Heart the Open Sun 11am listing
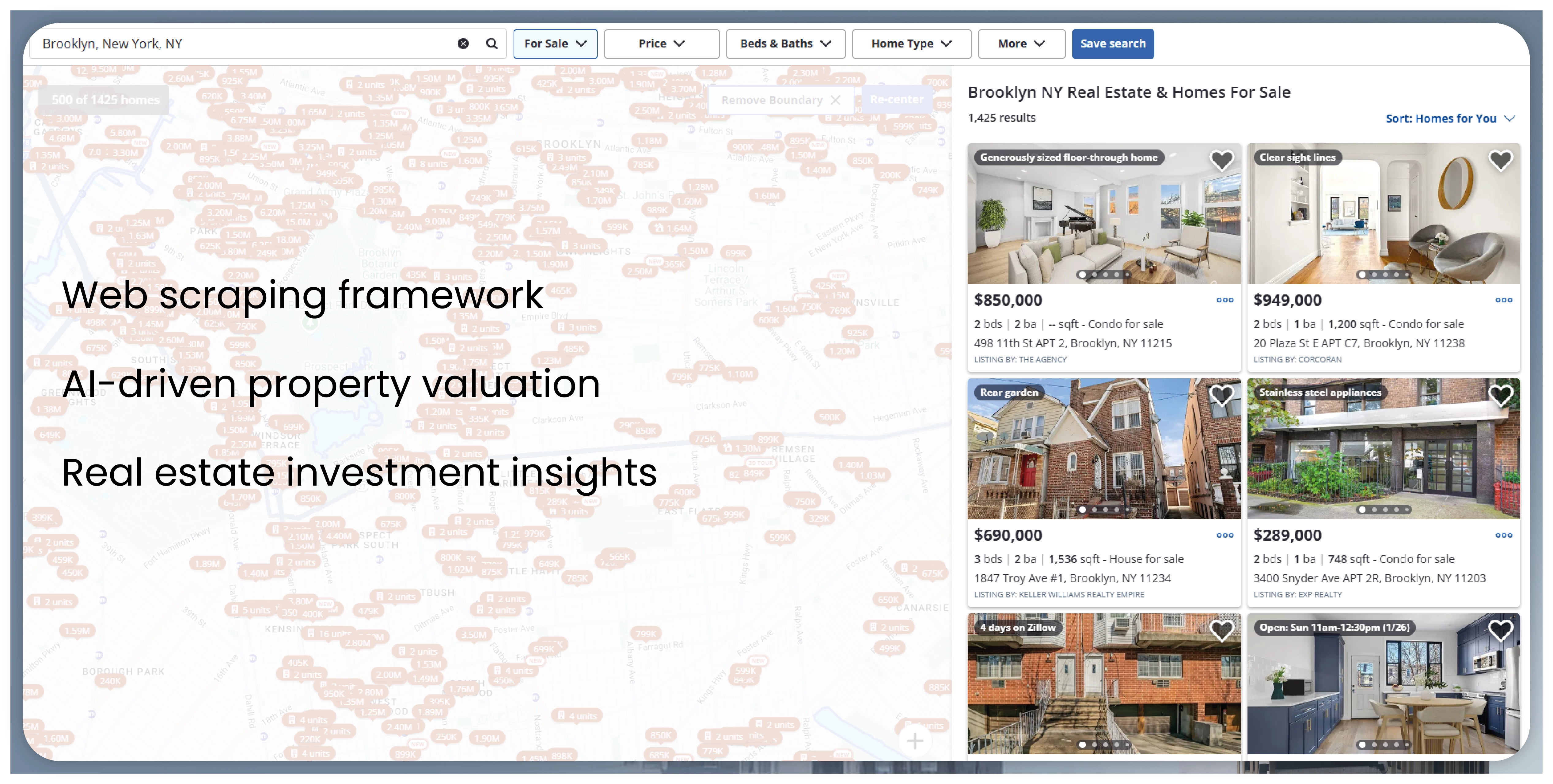This screenshot has height=784, width=1553. point(1501,630)
